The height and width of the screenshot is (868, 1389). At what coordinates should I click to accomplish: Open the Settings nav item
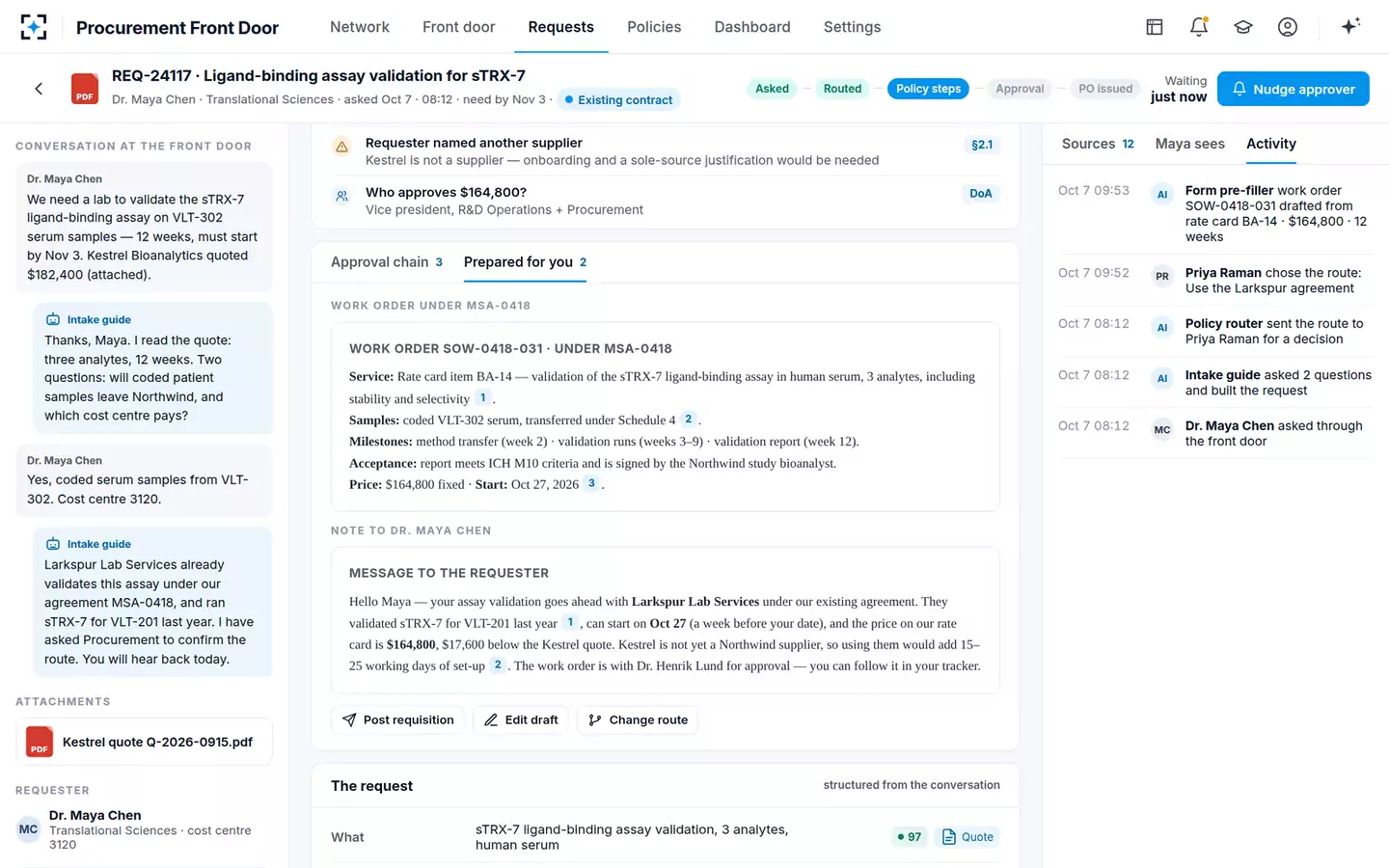pos(852,27)
